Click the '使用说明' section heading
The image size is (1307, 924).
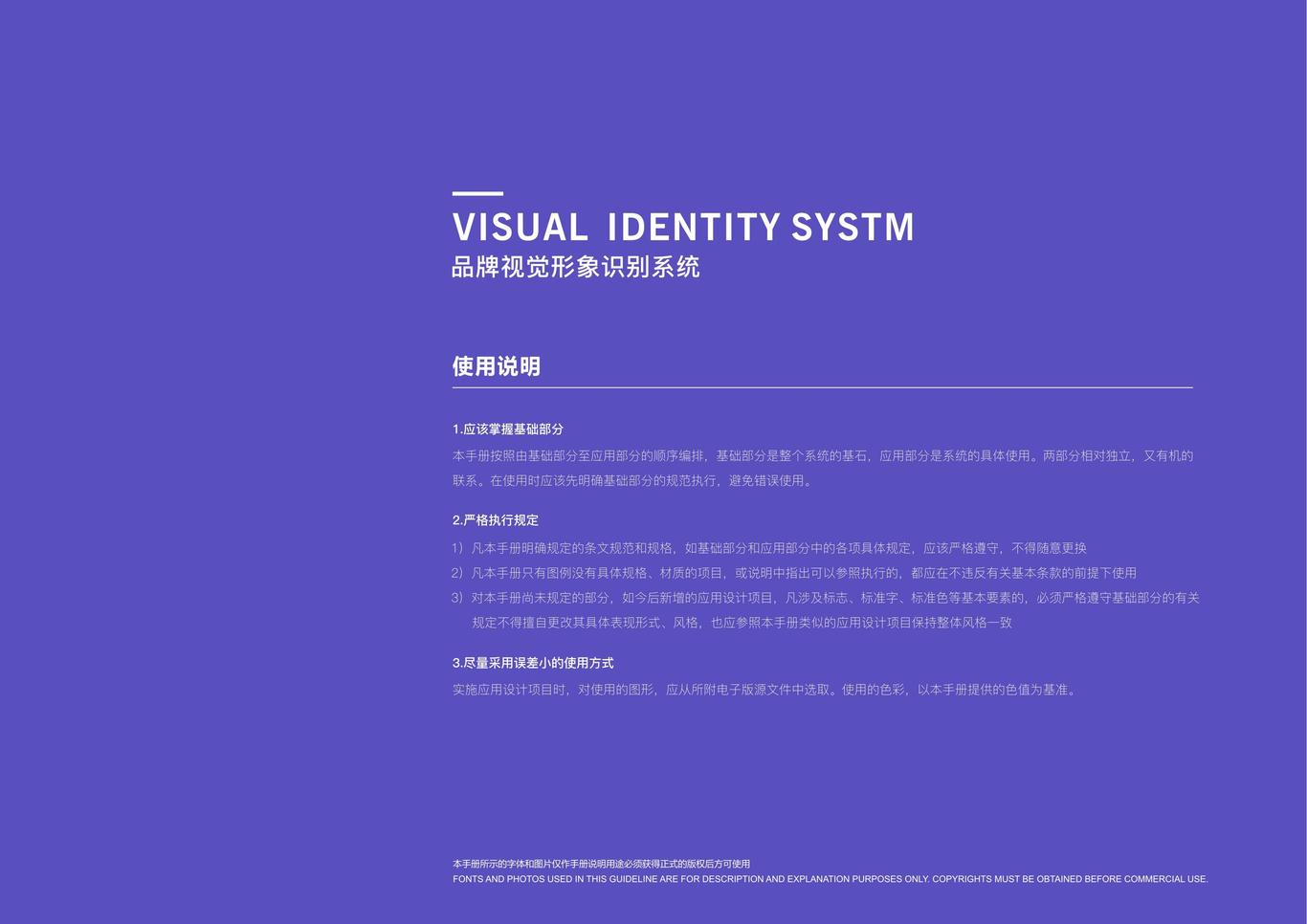coord(497,366)
